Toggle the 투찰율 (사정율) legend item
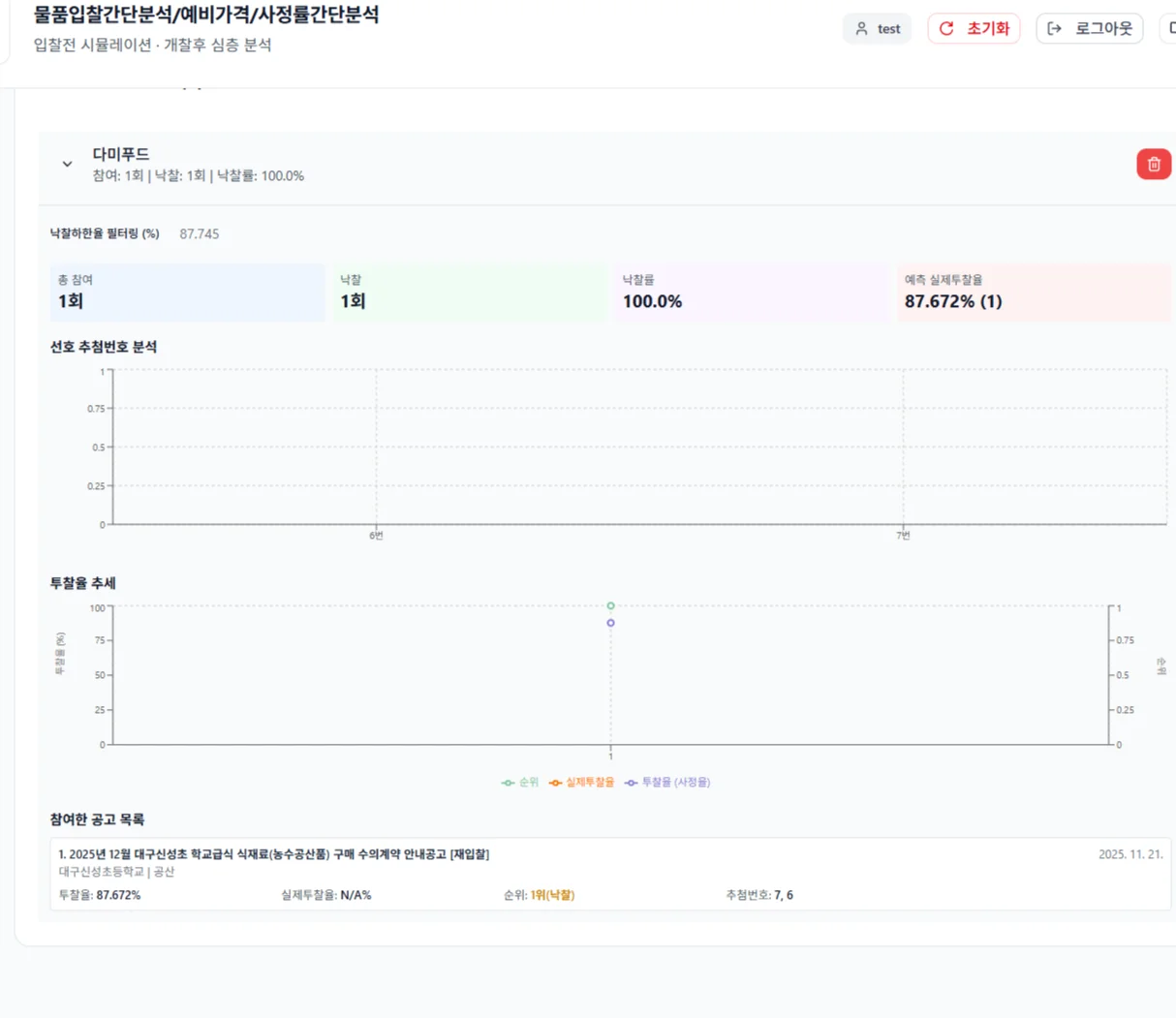 [x=671, y=782]
